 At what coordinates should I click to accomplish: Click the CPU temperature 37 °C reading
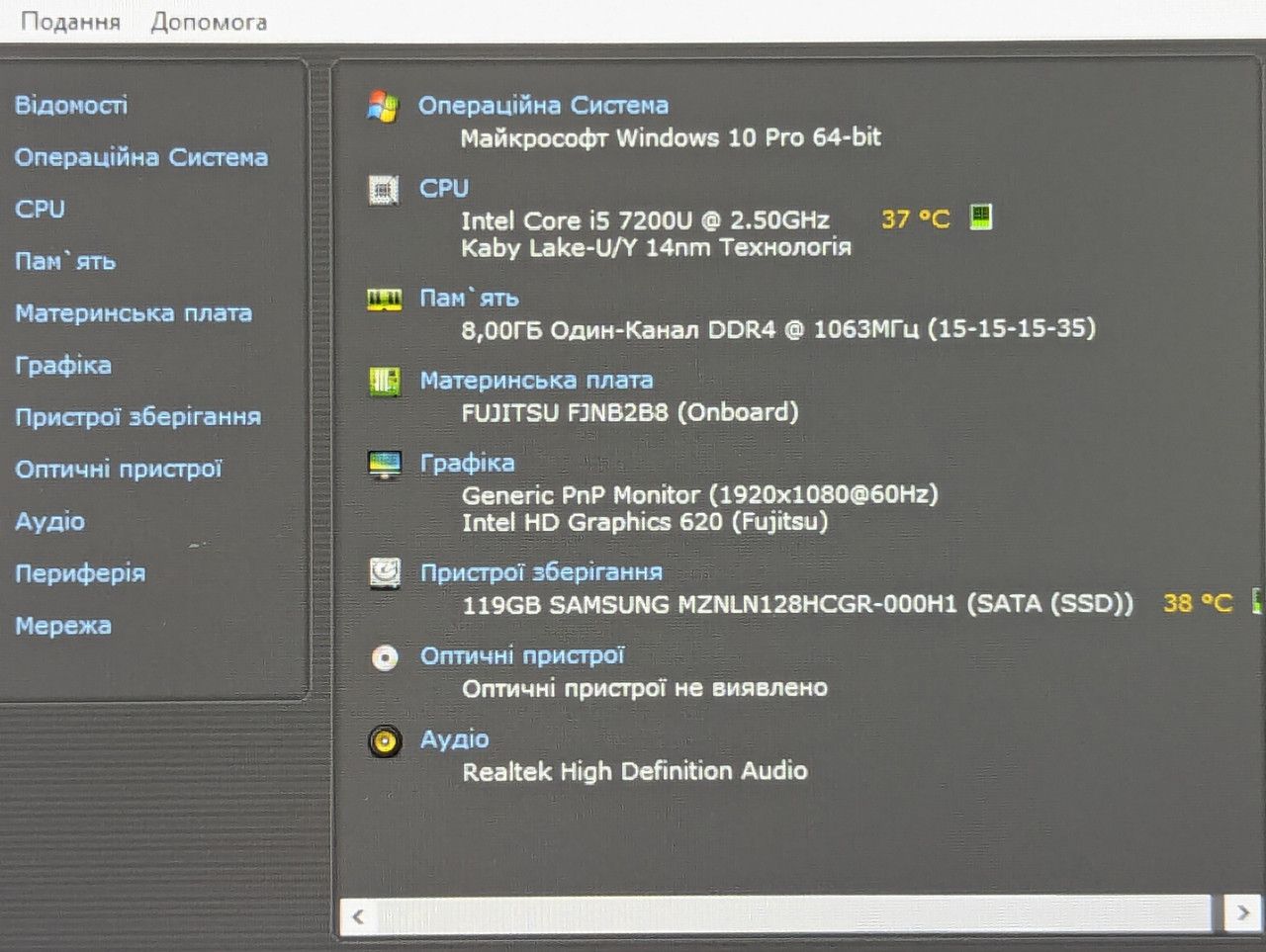[x=915, y=218]
